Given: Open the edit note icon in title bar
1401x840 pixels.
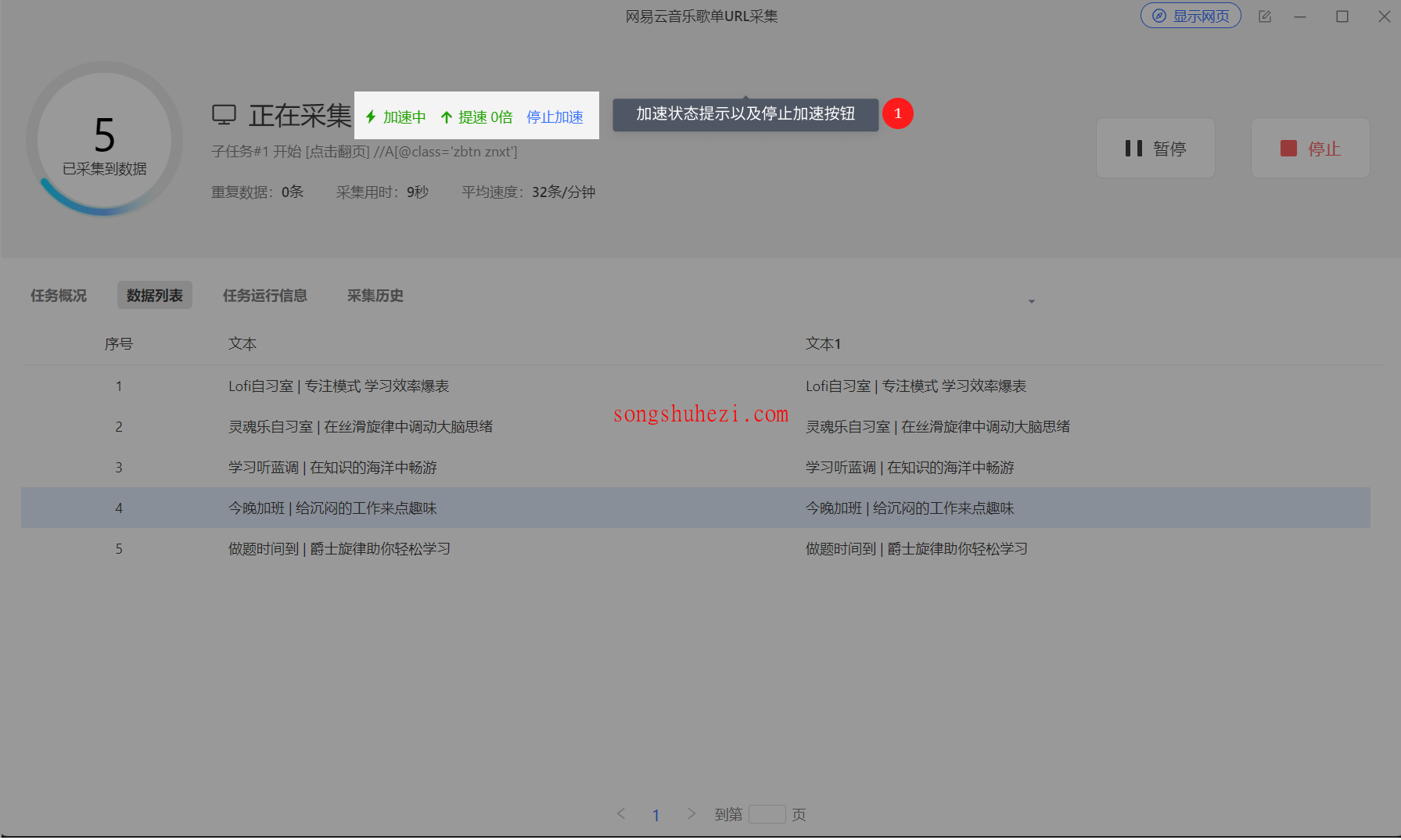Looking at the screenshot, I should click(1265, 16).
